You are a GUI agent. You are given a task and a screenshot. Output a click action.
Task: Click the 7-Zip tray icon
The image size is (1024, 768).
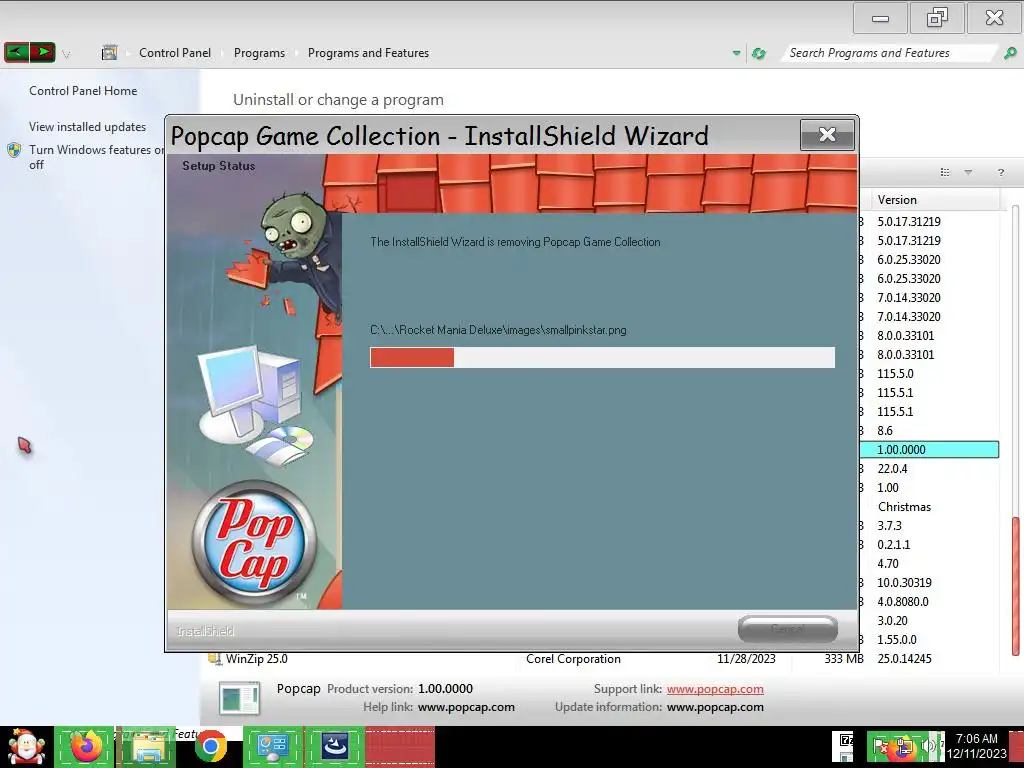click(x=846, y=741)
